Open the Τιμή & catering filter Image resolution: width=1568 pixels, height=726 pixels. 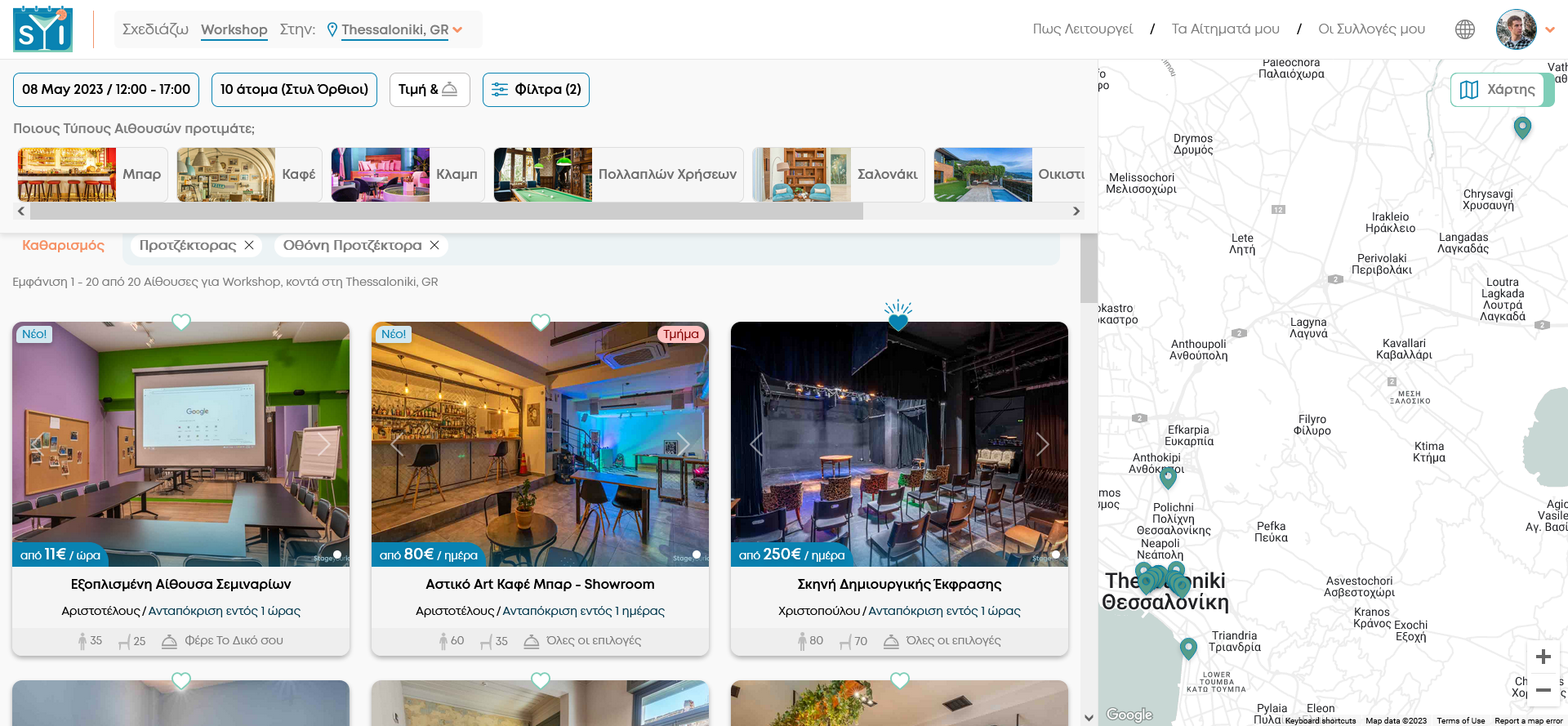click(x=430, y=90)
